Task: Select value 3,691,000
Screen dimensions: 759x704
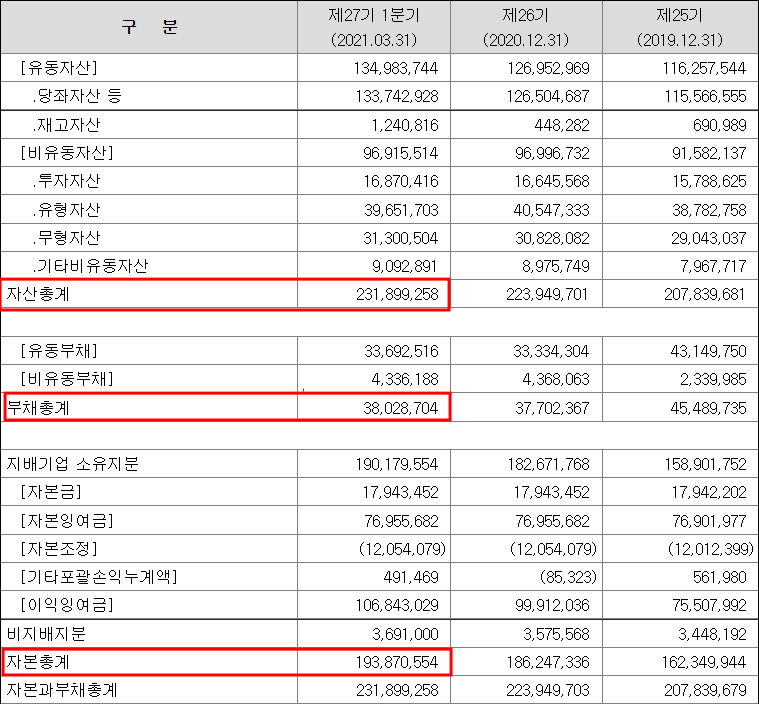Action: pyautogui.click(x=405, y=634)
